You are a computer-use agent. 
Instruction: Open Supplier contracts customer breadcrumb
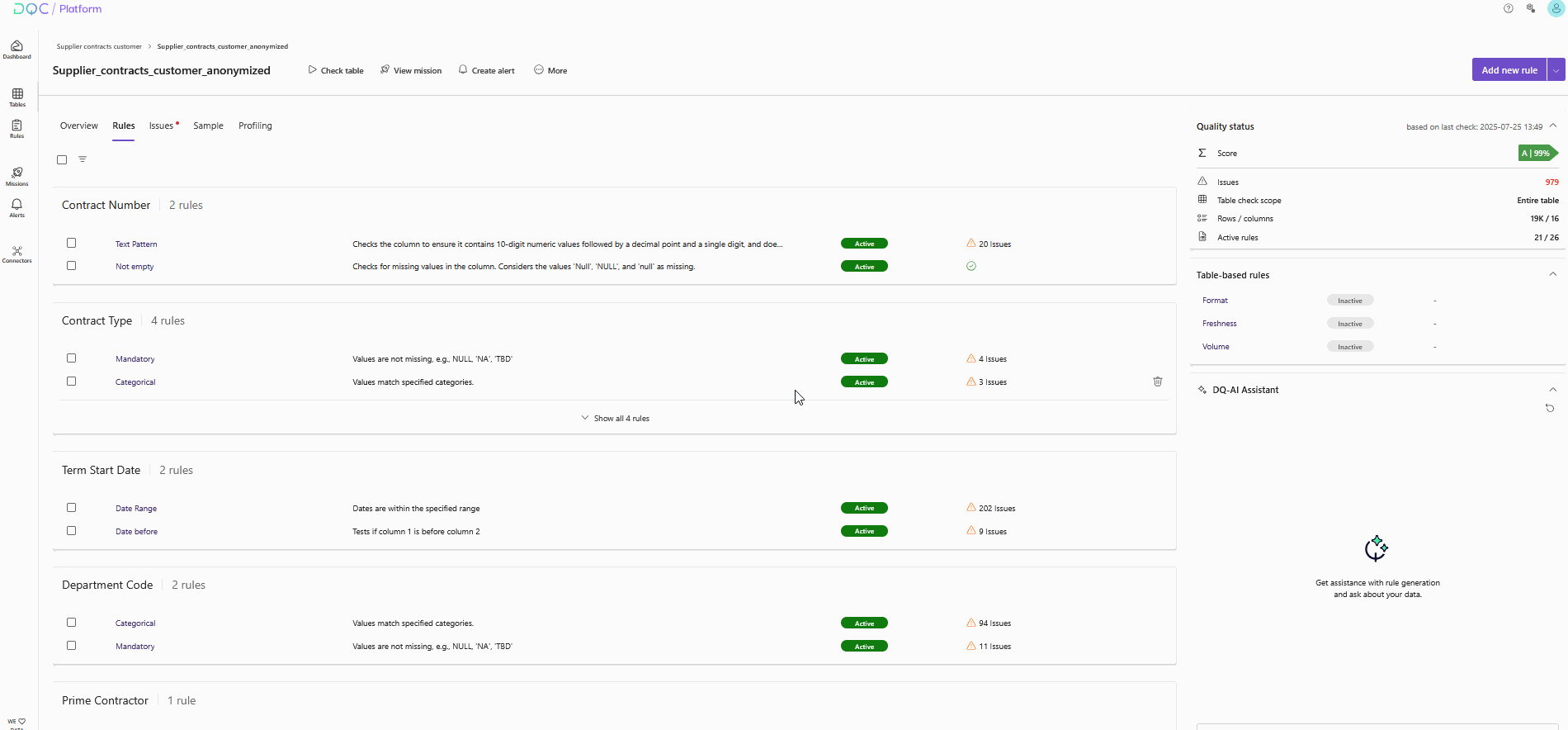(99, 46)
